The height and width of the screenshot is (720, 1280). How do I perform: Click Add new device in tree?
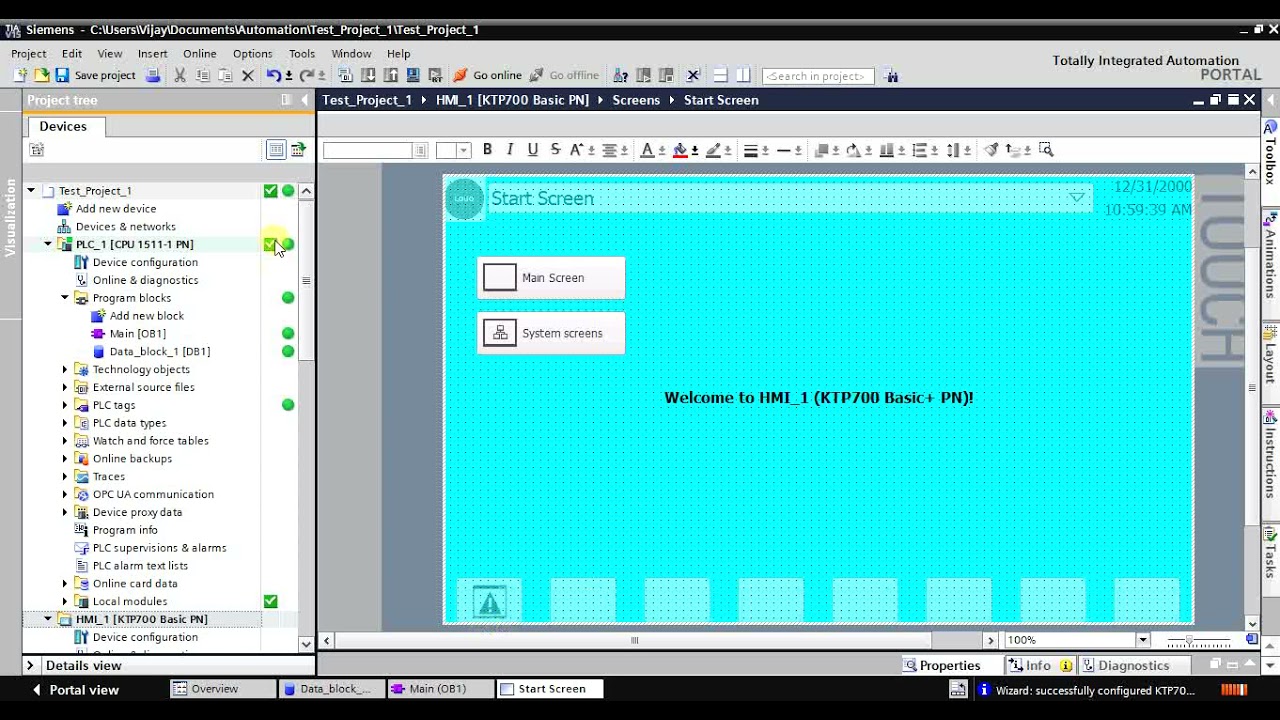(x=116, y=209)
